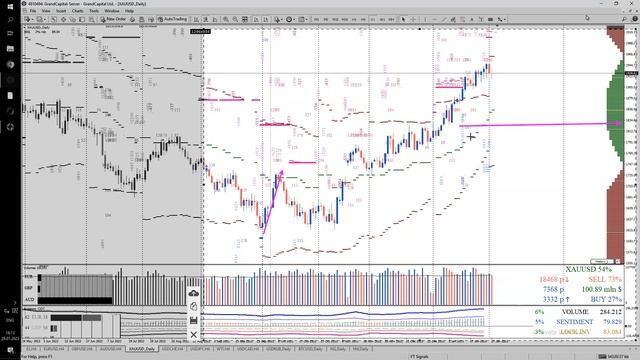Close the screenshot tool X button

(x=193, y=335)
